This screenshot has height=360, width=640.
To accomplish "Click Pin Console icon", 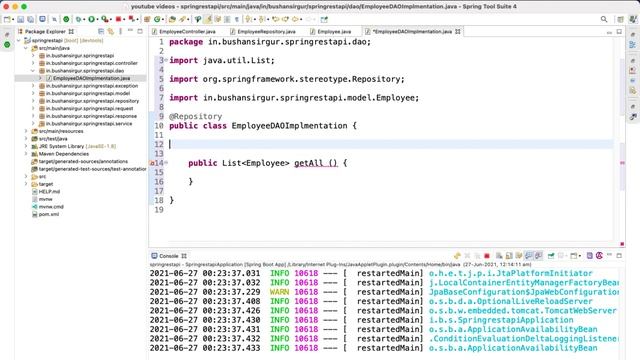I will tap(551, 256).
